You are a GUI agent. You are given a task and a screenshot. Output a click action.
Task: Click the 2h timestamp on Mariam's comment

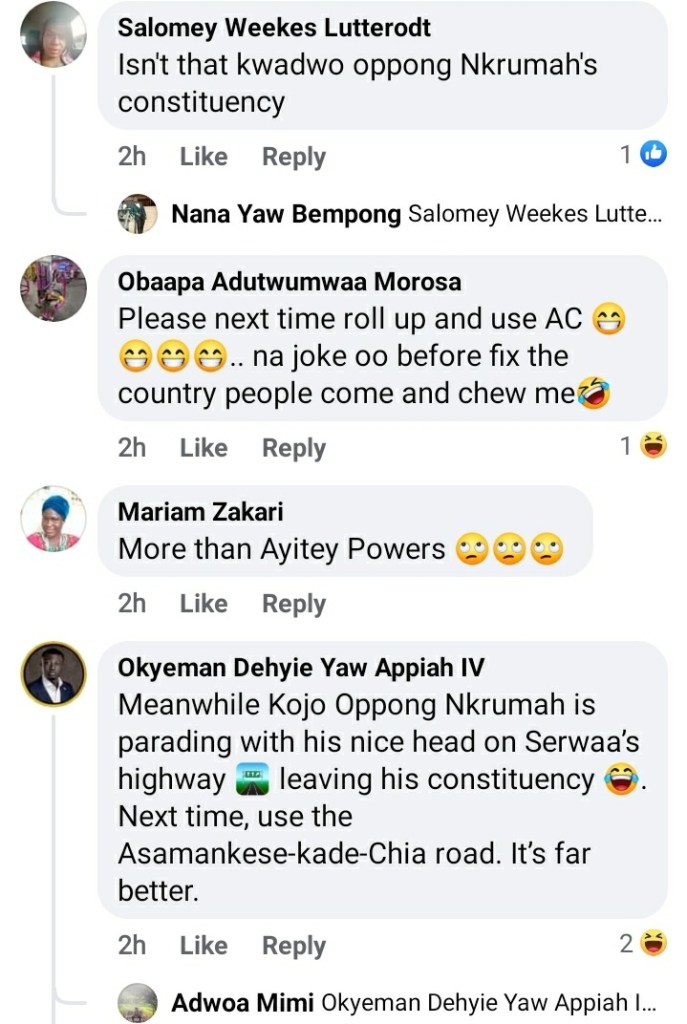tap(131, 603)
